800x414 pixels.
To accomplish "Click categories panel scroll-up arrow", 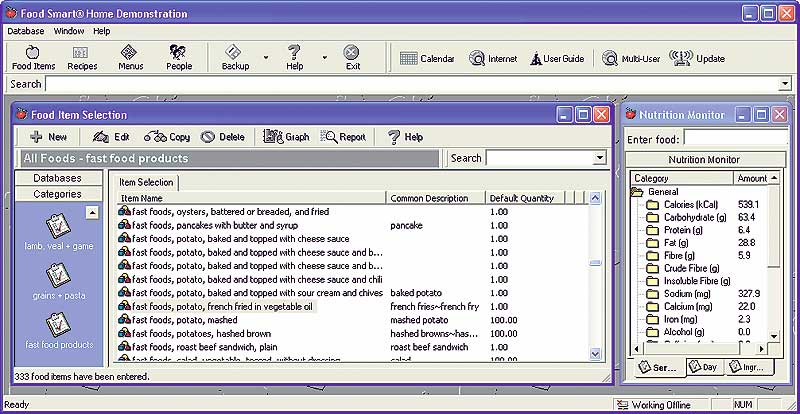I will [92, 212].
